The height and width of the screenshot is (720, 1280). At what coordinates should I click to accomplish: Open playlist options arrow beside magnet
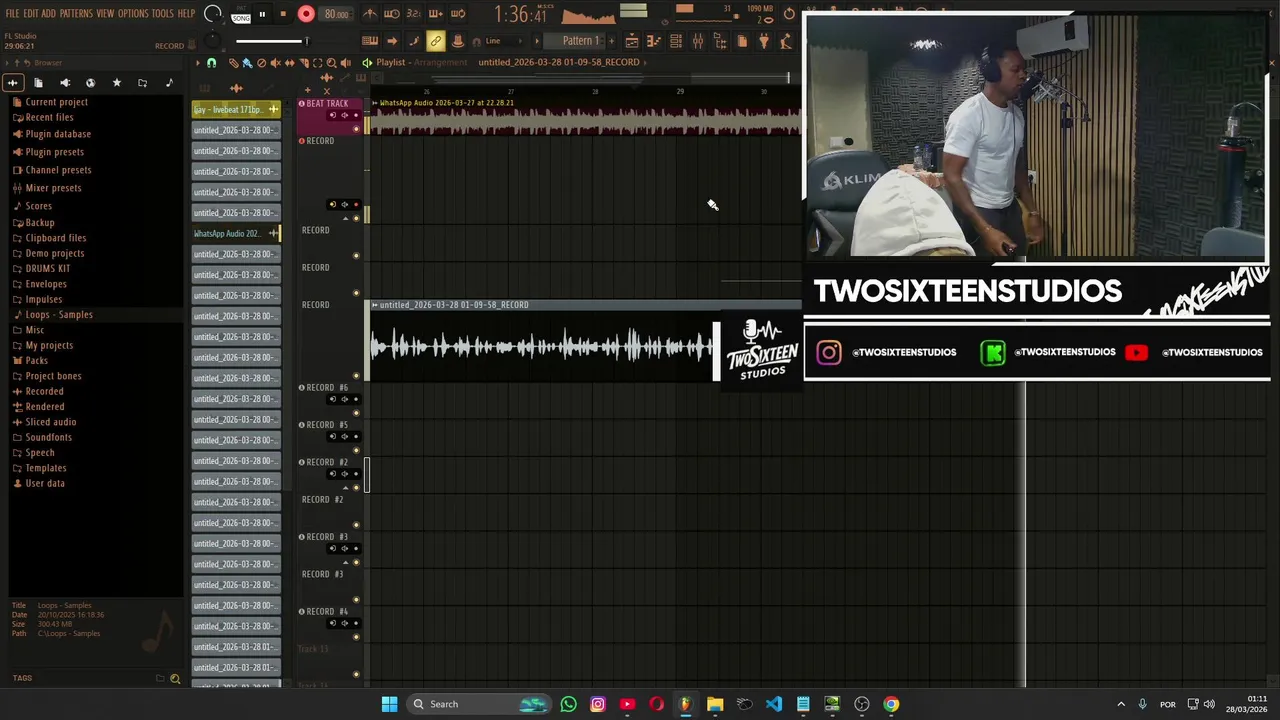tap(198, 62)
